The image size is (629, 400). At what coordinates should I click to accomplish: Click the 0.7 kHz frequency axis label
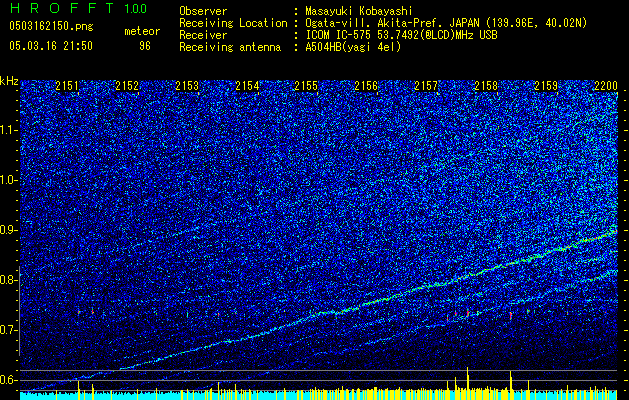click(9, 330)
